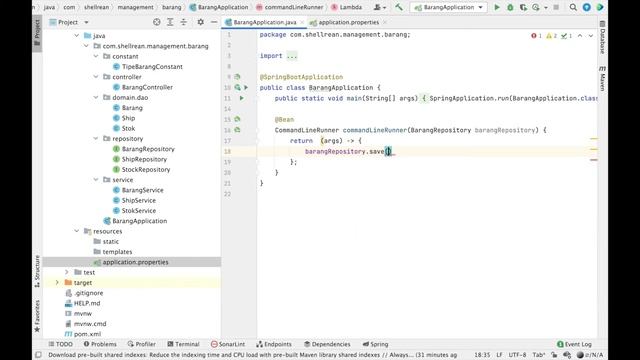
Task: Start debugging with the bug icon
Action: [510, 7]
